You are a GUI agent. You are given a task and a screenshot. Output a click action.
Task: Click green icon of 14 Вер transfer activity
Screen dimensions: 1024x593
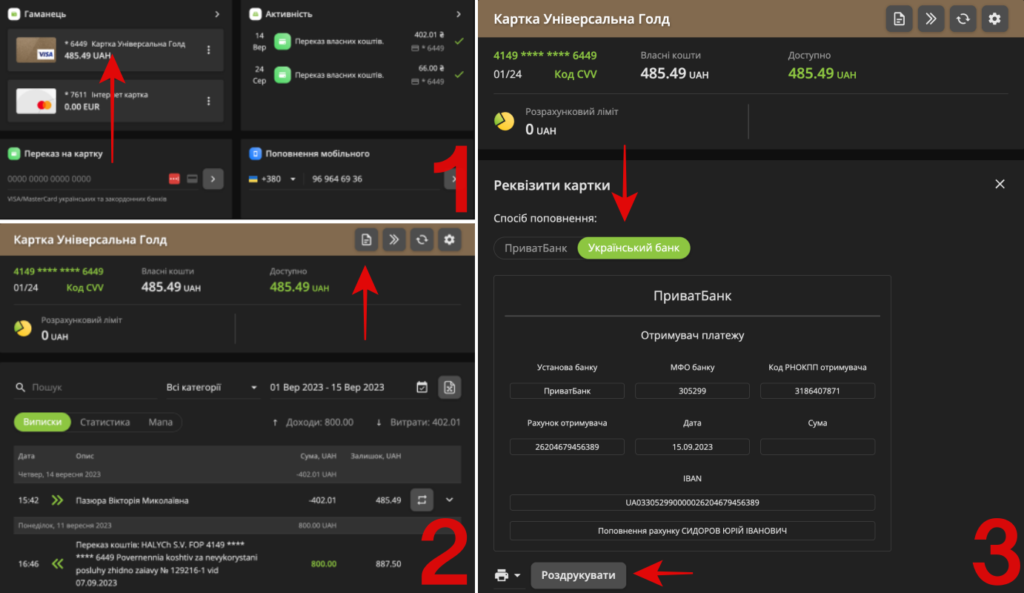point(282,42)
